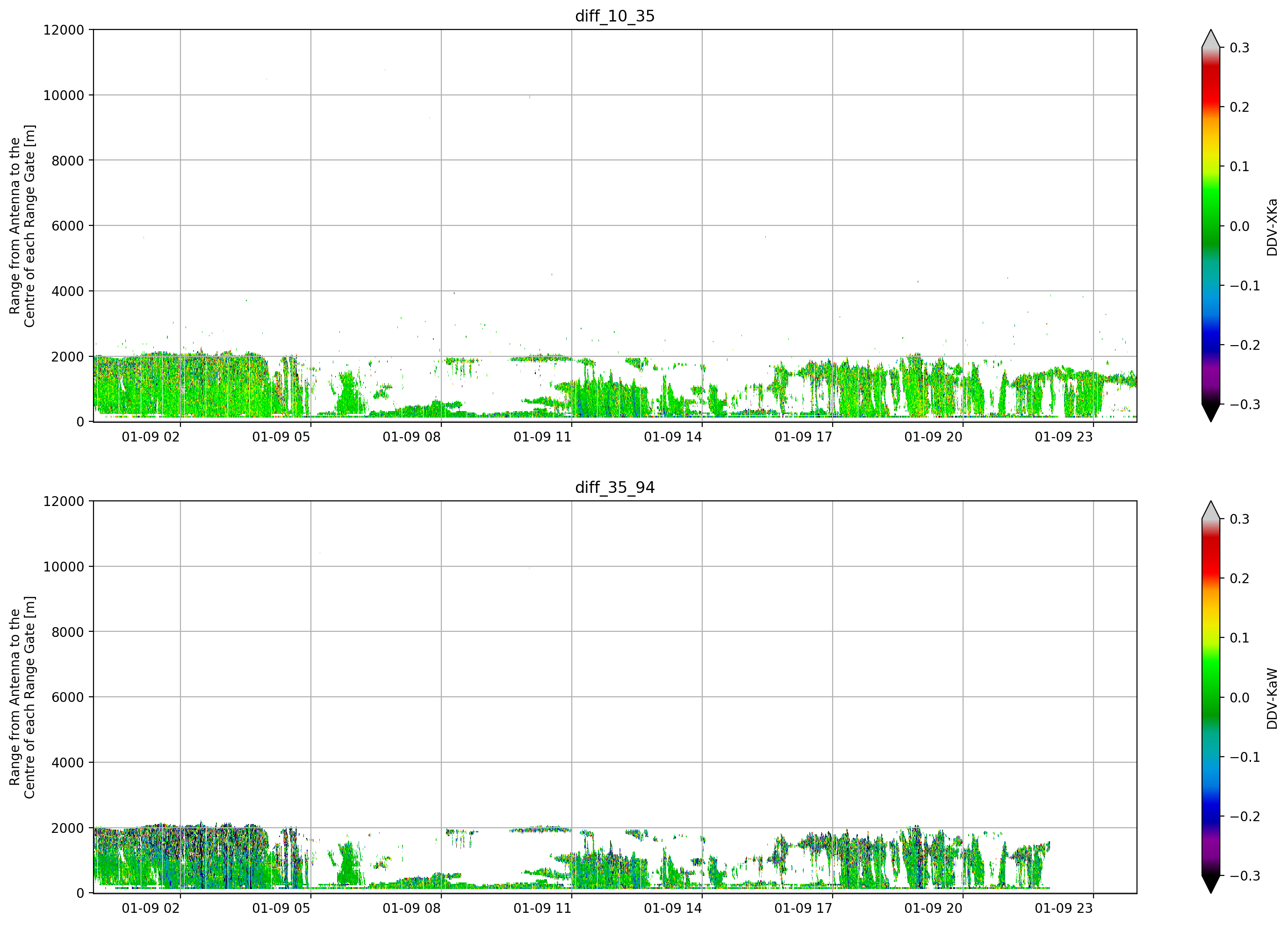Image resolution: width=1288 pixels, height=925 pixels.
Task: Click the 4000 y-tick on the diff_35_94 plot
Action: point(68,763)
